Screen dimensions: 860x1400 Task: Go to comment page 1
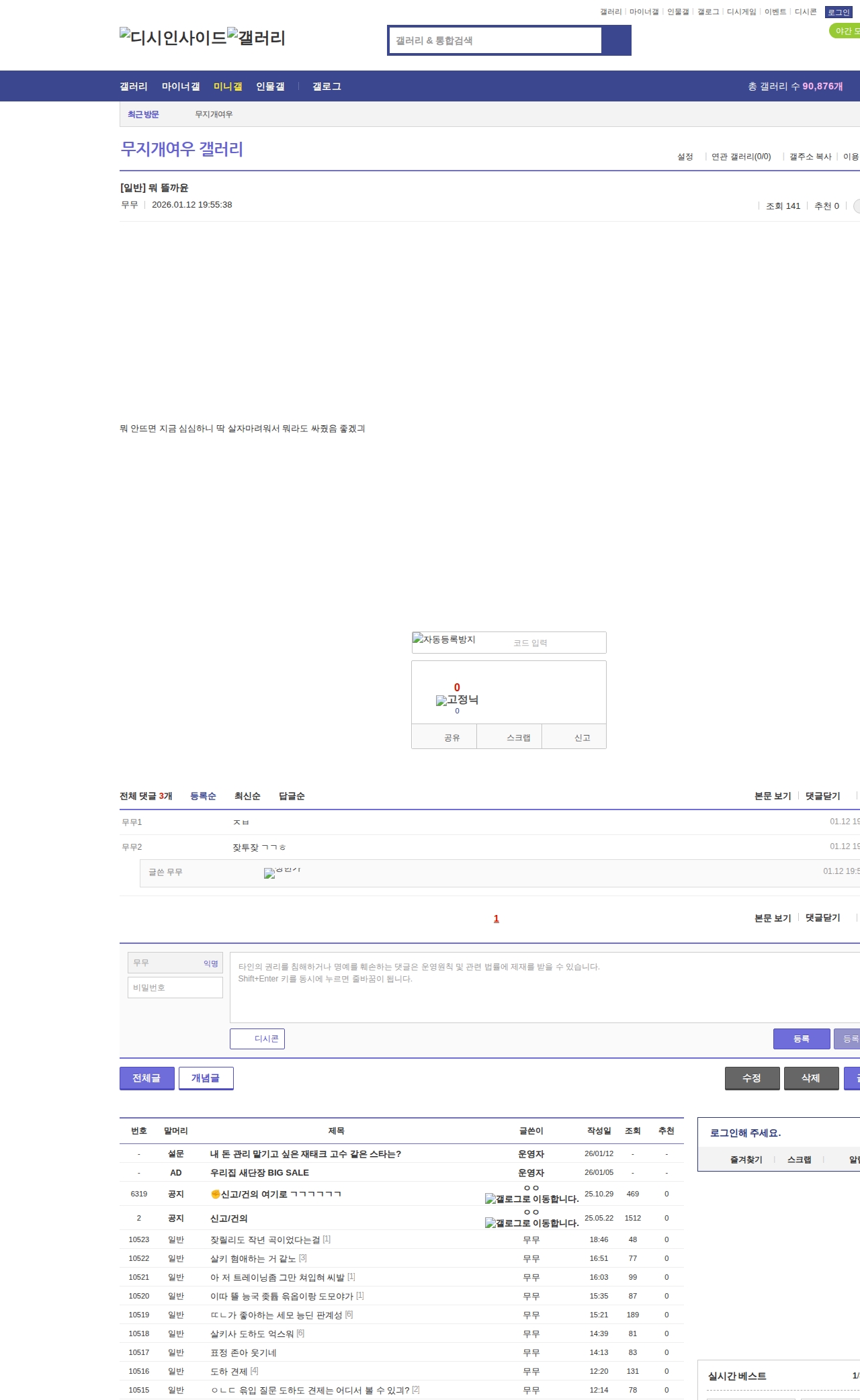click(497, 918)
